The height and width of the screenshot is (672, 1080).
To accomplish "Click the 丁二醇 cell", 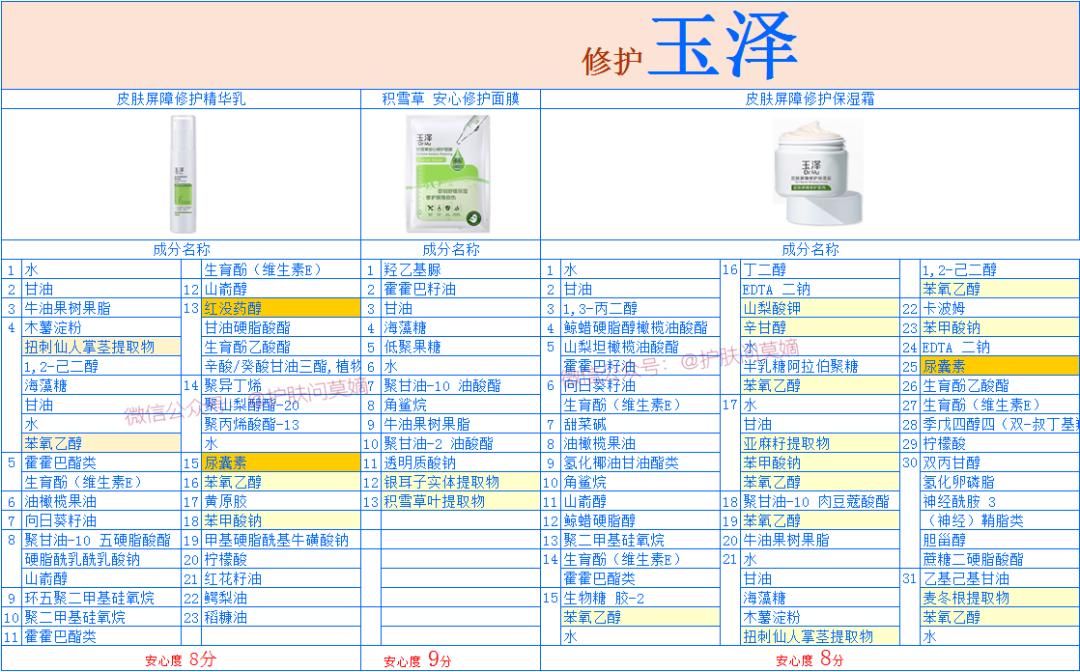I will tap(820, 269).
